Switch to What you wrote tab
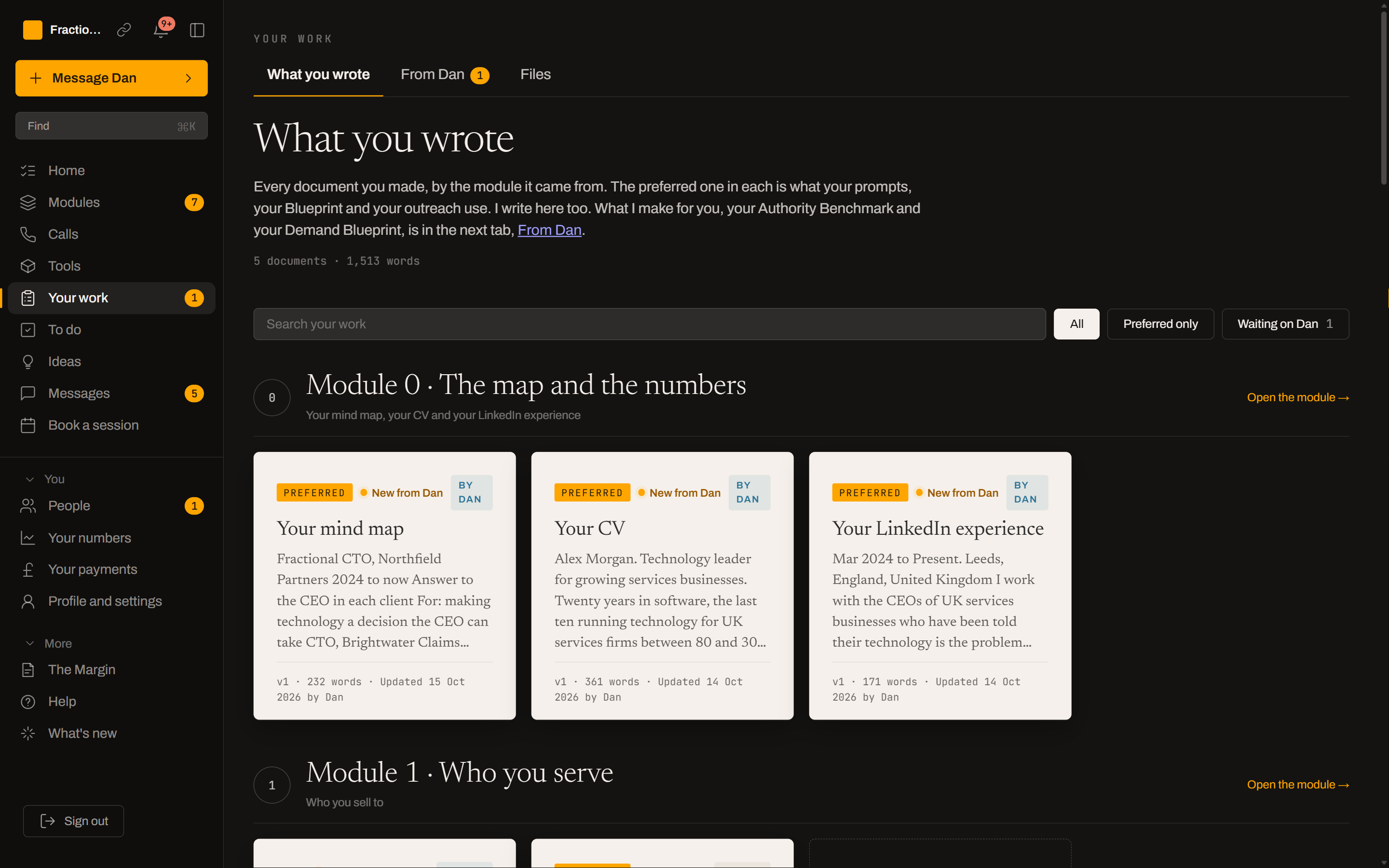1389x868 pixels. coord(318,75)
